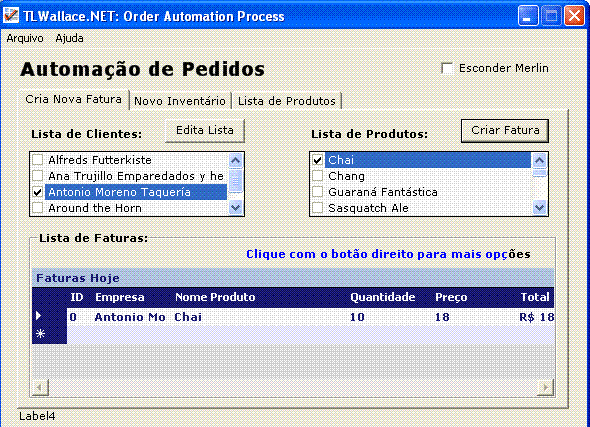Click the Criar Fatura button
This screenshot has height=427, width=590.
point(505,131)
